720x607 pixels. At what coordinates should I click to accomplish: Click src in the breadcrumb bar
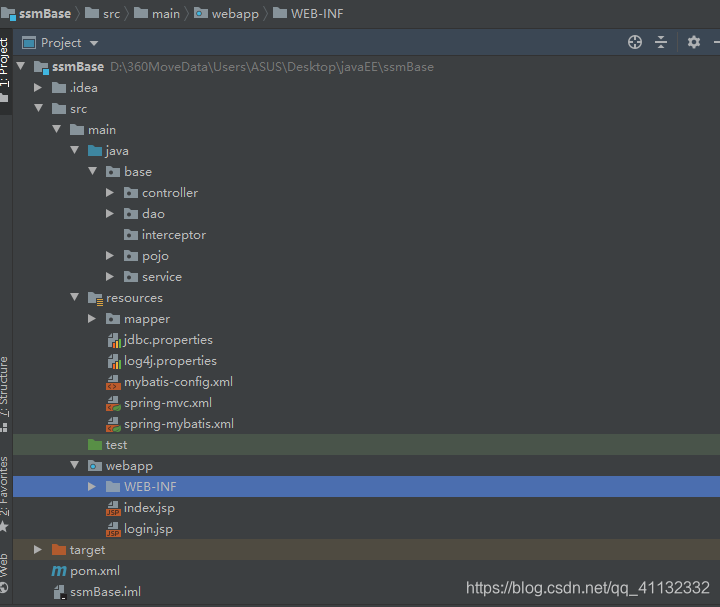point(111,14)
